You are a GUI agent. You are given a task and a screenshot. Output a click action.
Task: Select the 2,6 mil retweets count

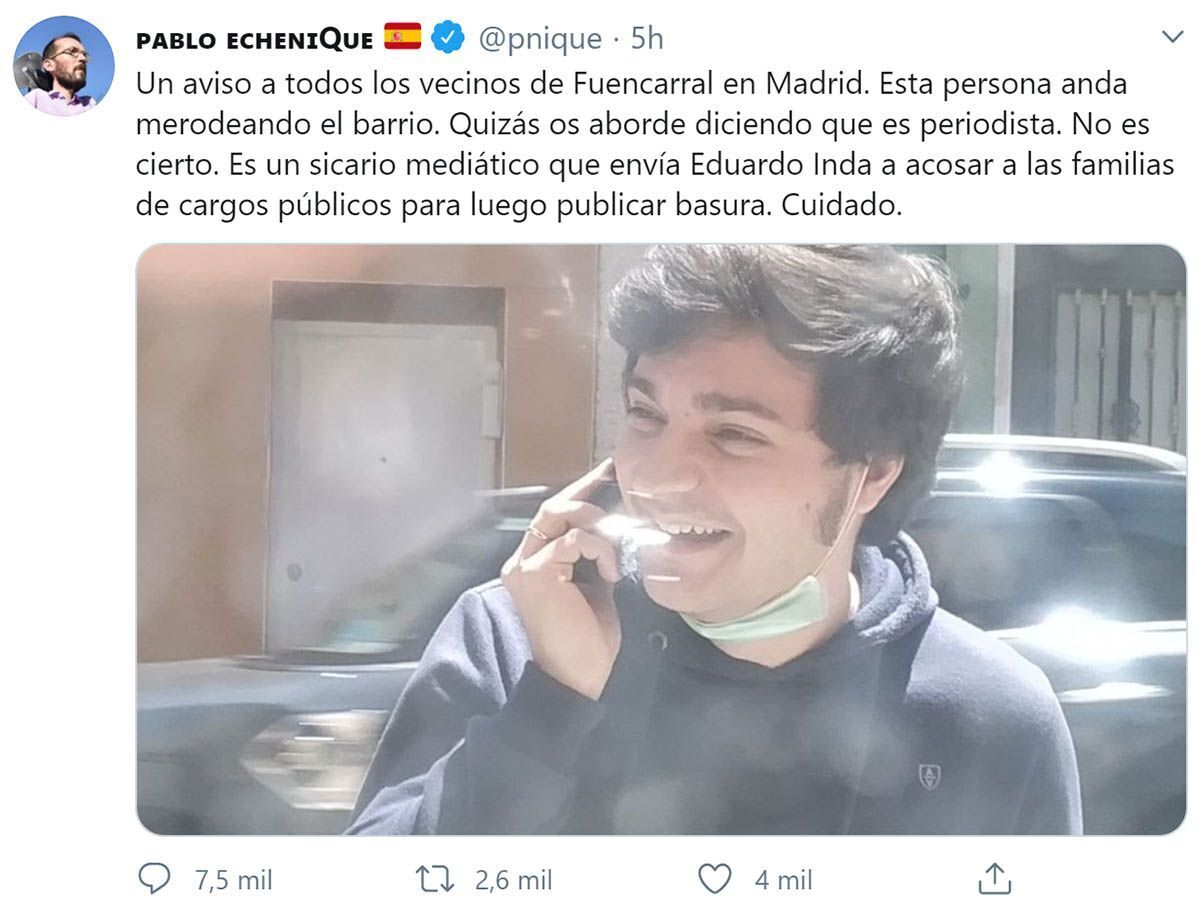click(514, 880)
